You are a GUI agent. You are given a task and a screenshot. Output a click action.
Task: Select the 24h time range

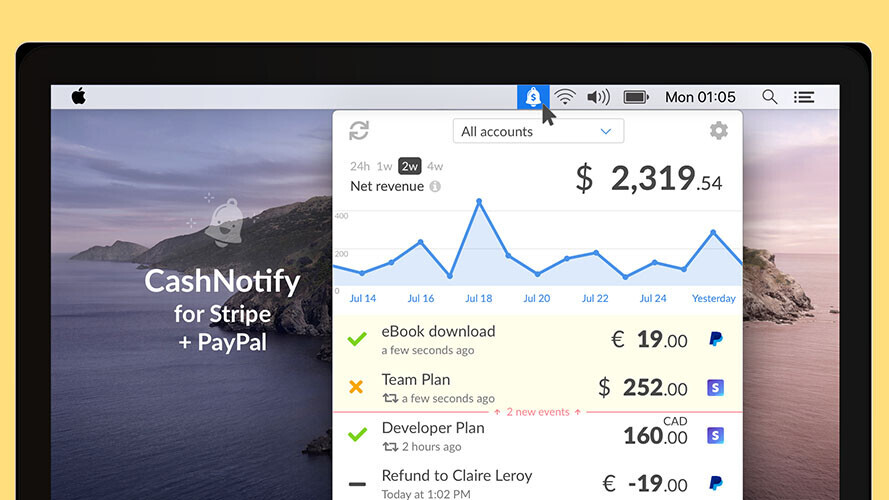click(x=359, y=166)
